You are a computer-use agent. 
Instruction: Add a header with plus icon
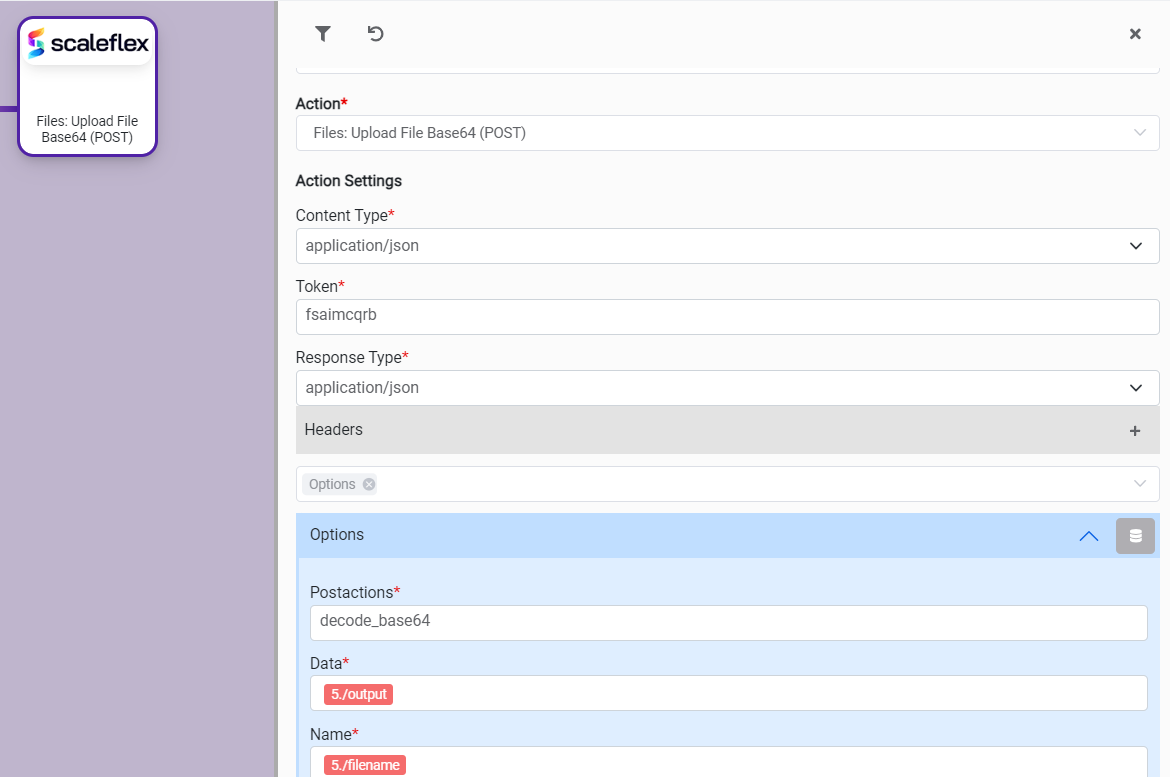1134,431
